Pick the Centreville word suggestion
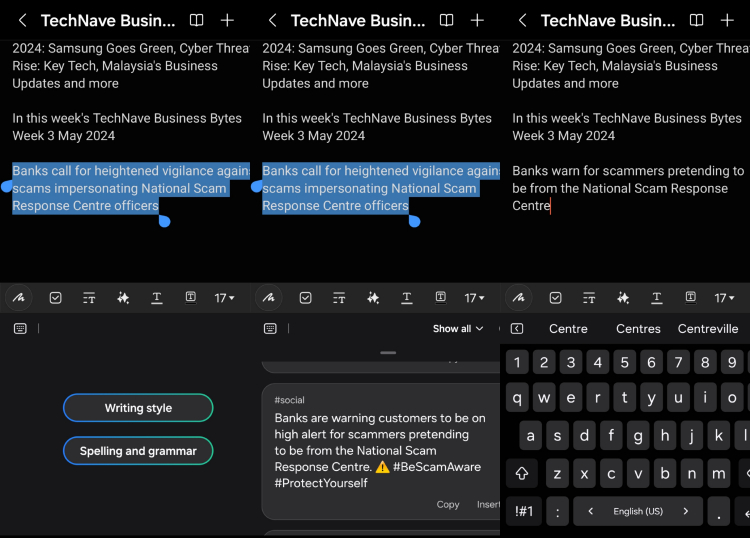 point(708,329)
